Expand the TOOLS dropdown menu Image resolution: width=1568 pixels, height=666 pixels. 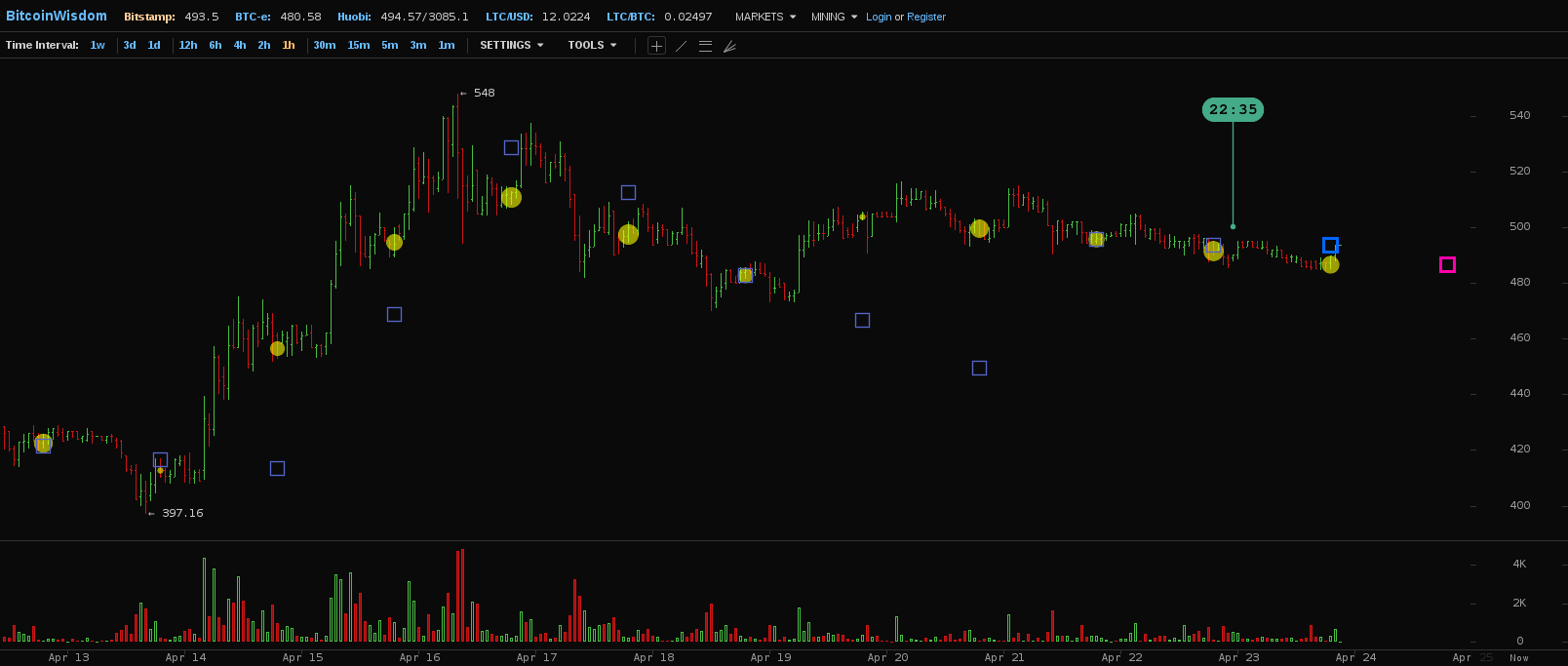click(x=592, y=46)
